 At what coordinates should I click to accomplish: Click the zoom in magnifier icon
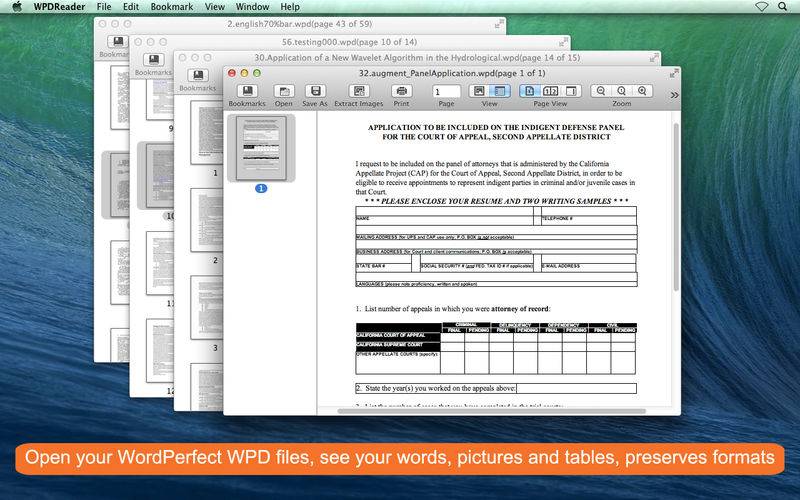pyautogui.click(x=642, y=91)
